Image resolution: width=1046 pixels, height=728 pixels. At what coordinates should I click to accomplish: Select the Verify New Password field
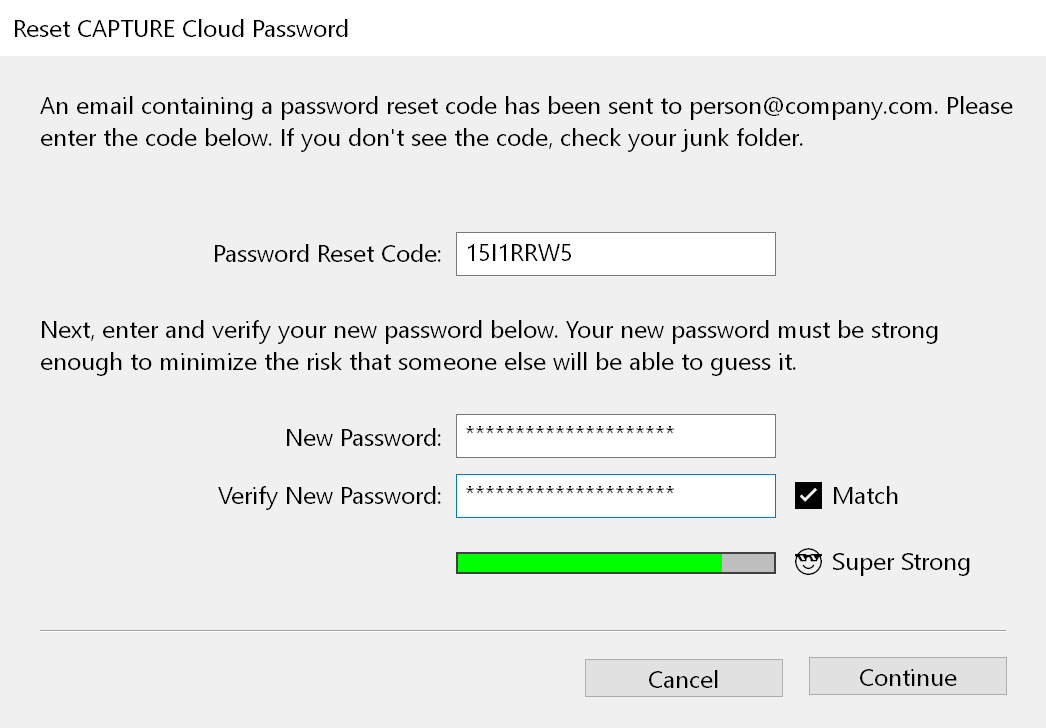[615, 496]
